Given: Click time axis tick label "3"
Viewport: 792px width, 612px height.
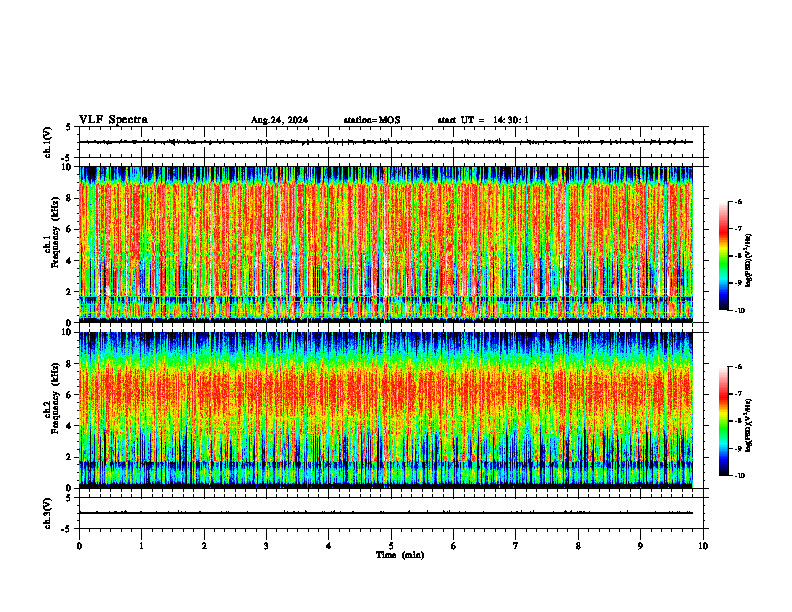Looking at the screenshot, I should tap(266, 546).
